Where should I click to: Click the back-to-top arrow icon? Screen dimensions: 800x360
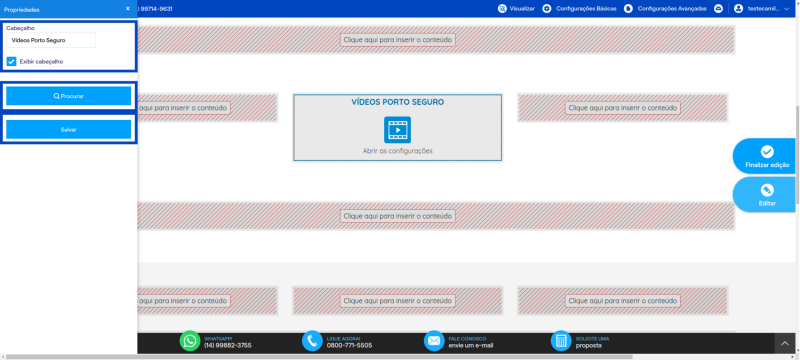tap(785, 344)
